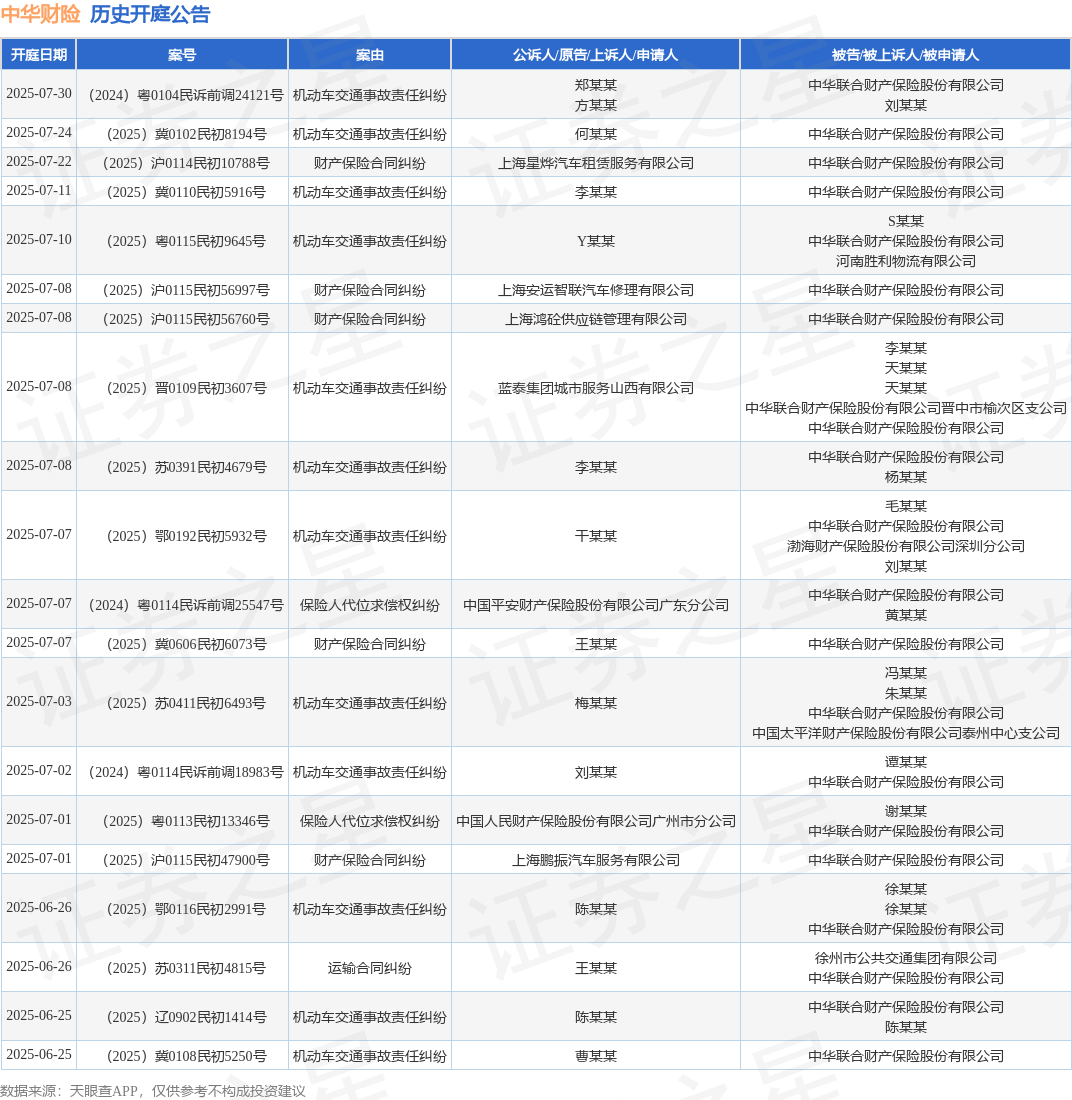Click plaintiff Y某某
Image resolution: width=1072 pixels, height=1100 pixels.
click(x=596, y=241)
